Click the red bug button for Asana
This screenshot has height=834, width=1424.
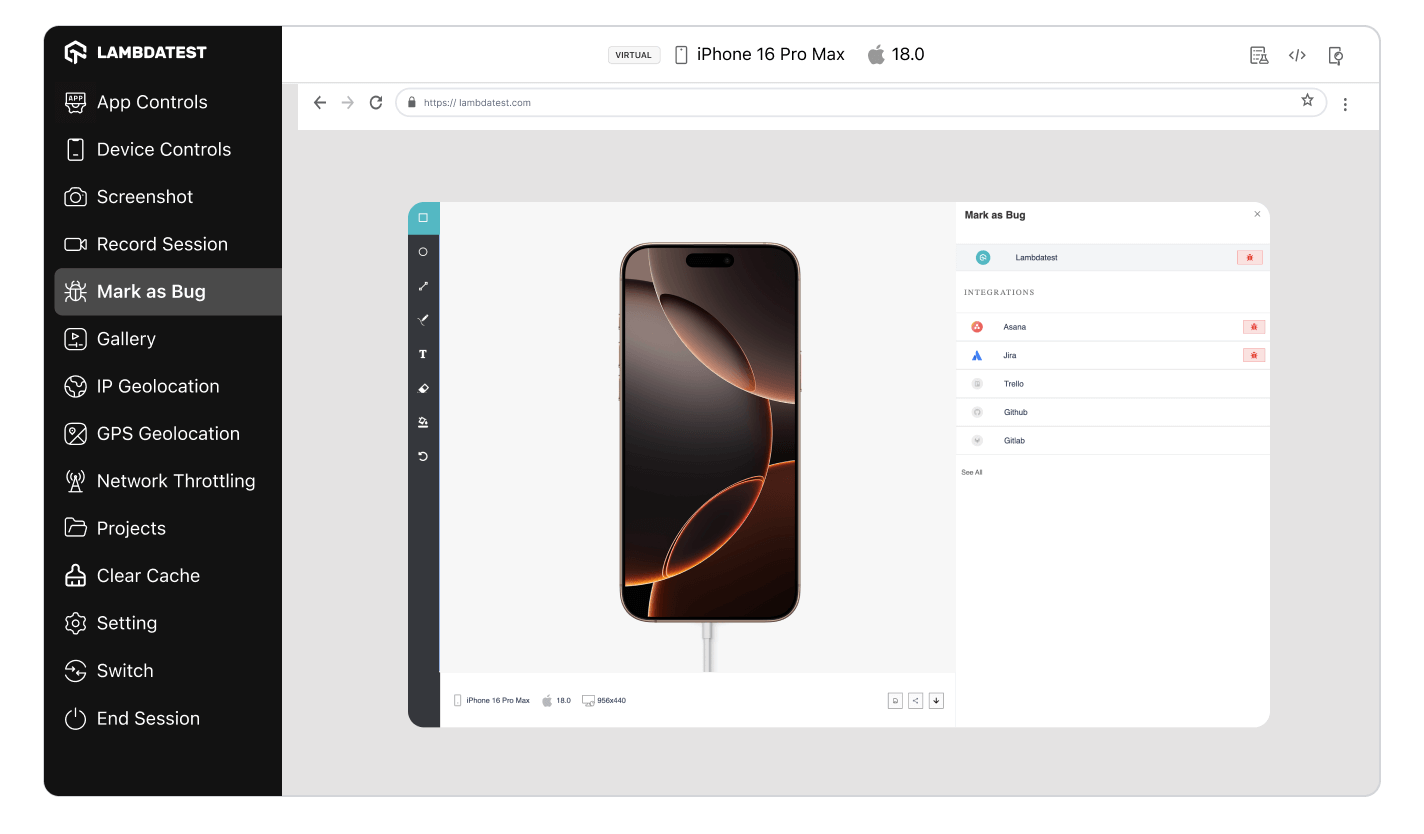pyautogui.click(x=1253, y=327)
